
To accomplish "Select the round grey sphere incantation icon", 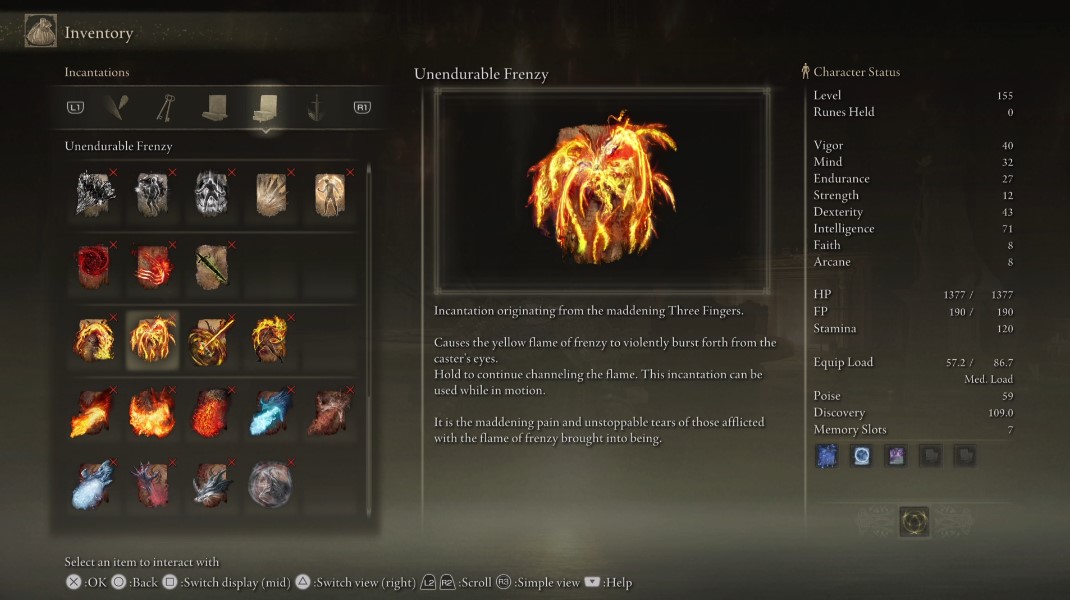I will (x=270, y=485).
